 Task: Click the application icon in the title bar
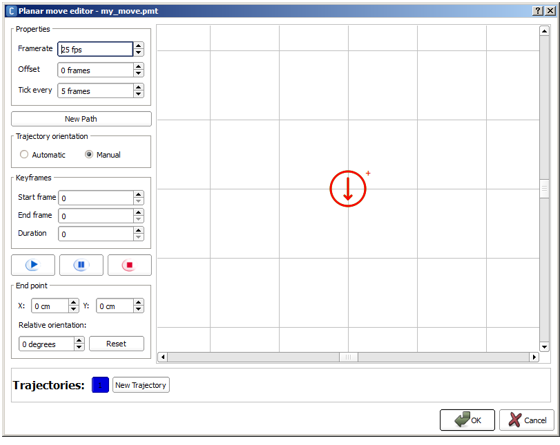pyautogui.click(x=11, y=11)
